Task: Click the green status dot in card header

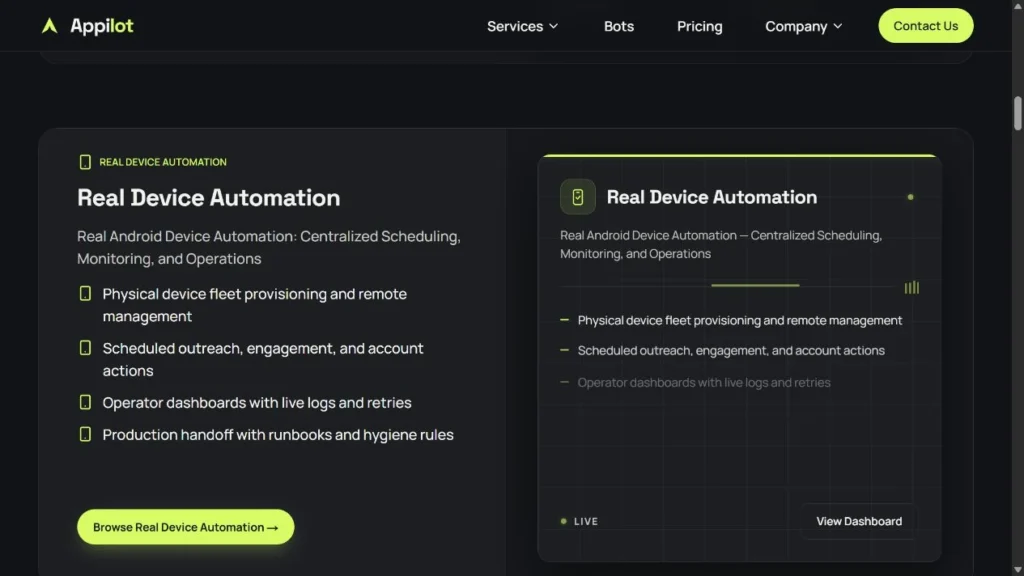Action: click(x=910, y=197)
